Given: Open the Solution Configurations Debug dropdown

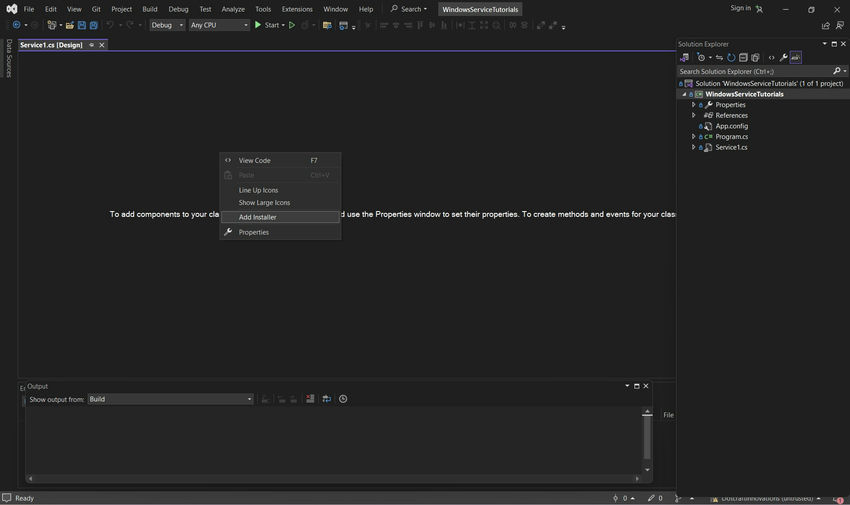Looking at the screenshot, I should [x=168, y=25].
